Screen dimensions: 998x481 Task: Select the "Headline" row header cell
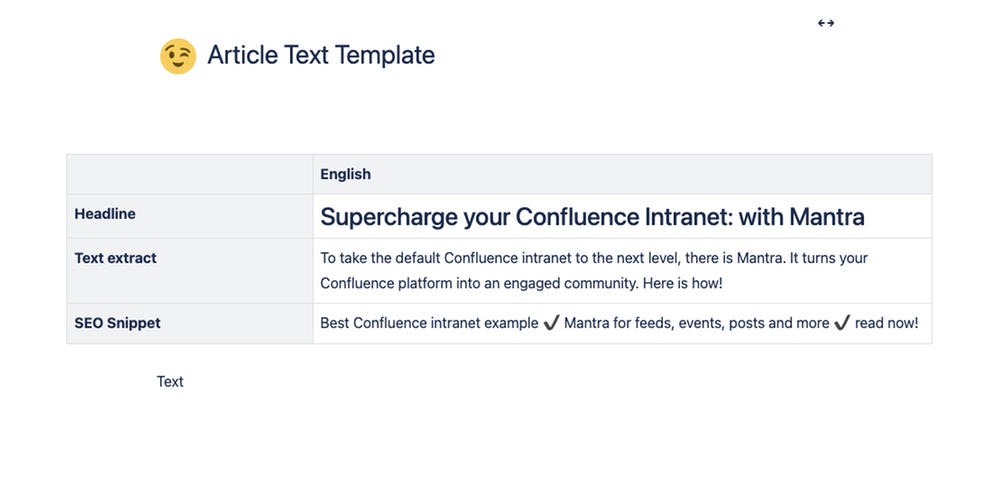(x=105, y=214)
